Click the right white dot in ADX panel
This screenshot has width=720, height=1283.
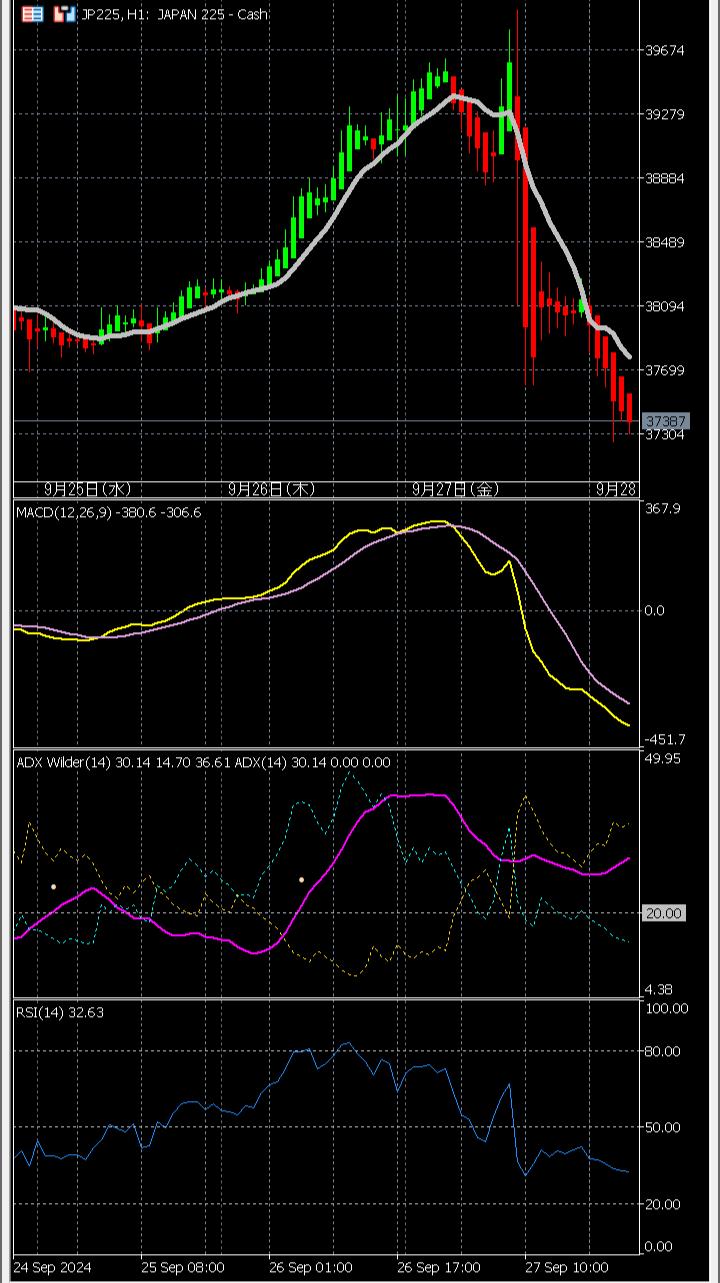tap(301, 880)
